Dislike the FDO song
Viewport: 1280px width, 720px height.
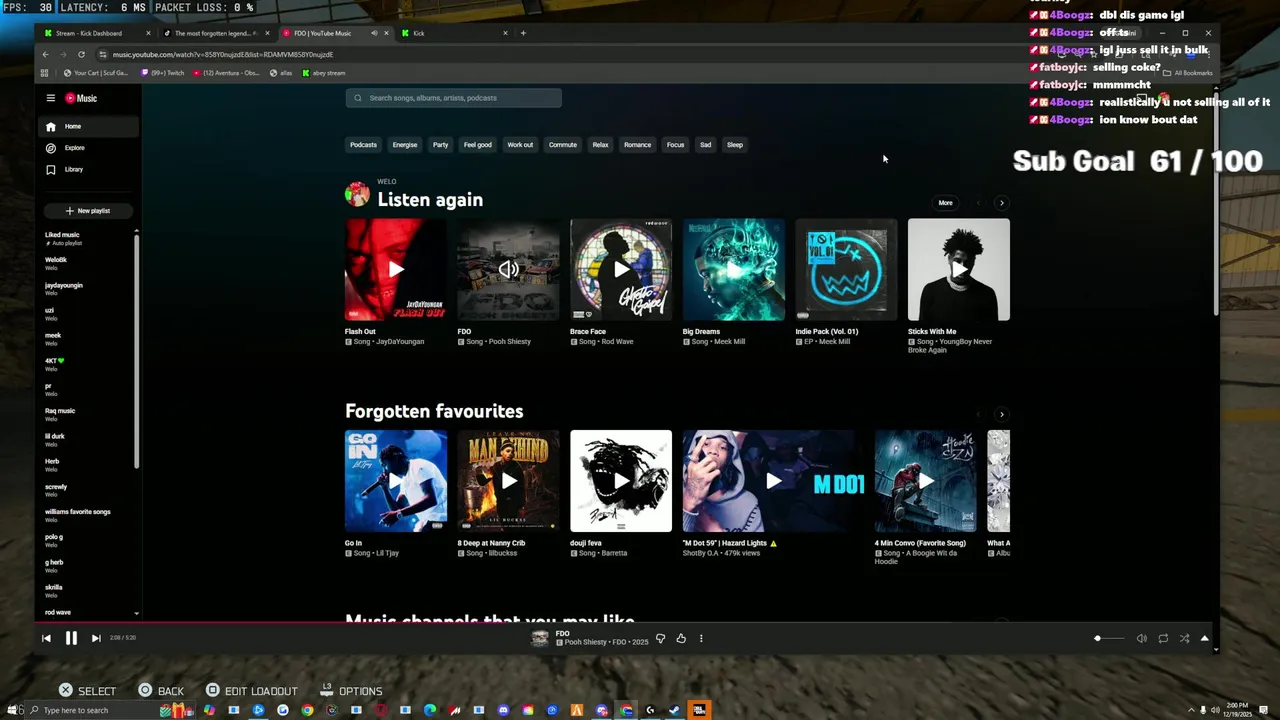click(x=660, y=638)
